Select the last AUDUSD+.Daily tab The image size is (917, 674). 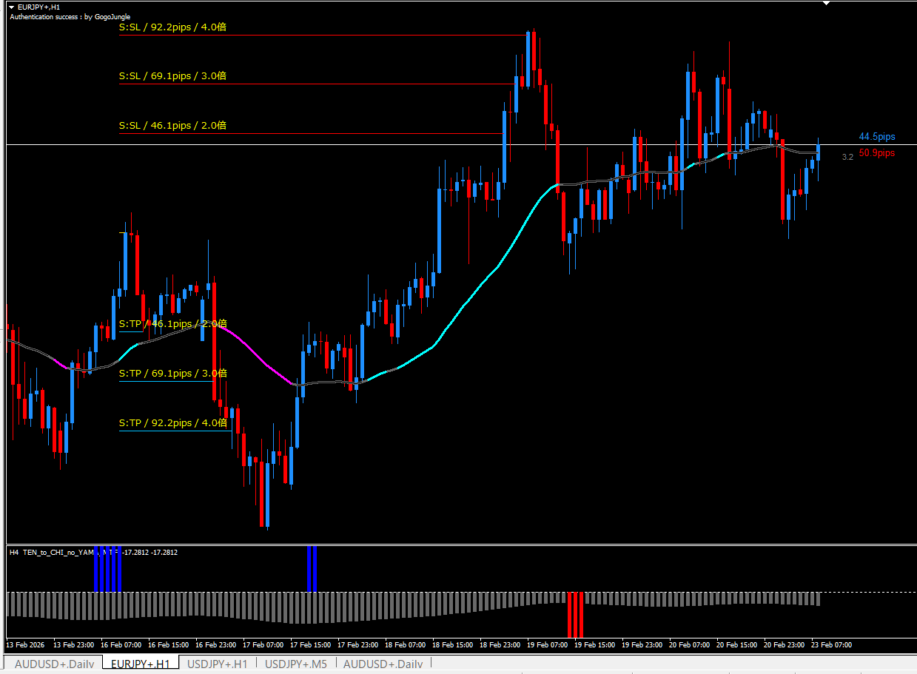385,663
